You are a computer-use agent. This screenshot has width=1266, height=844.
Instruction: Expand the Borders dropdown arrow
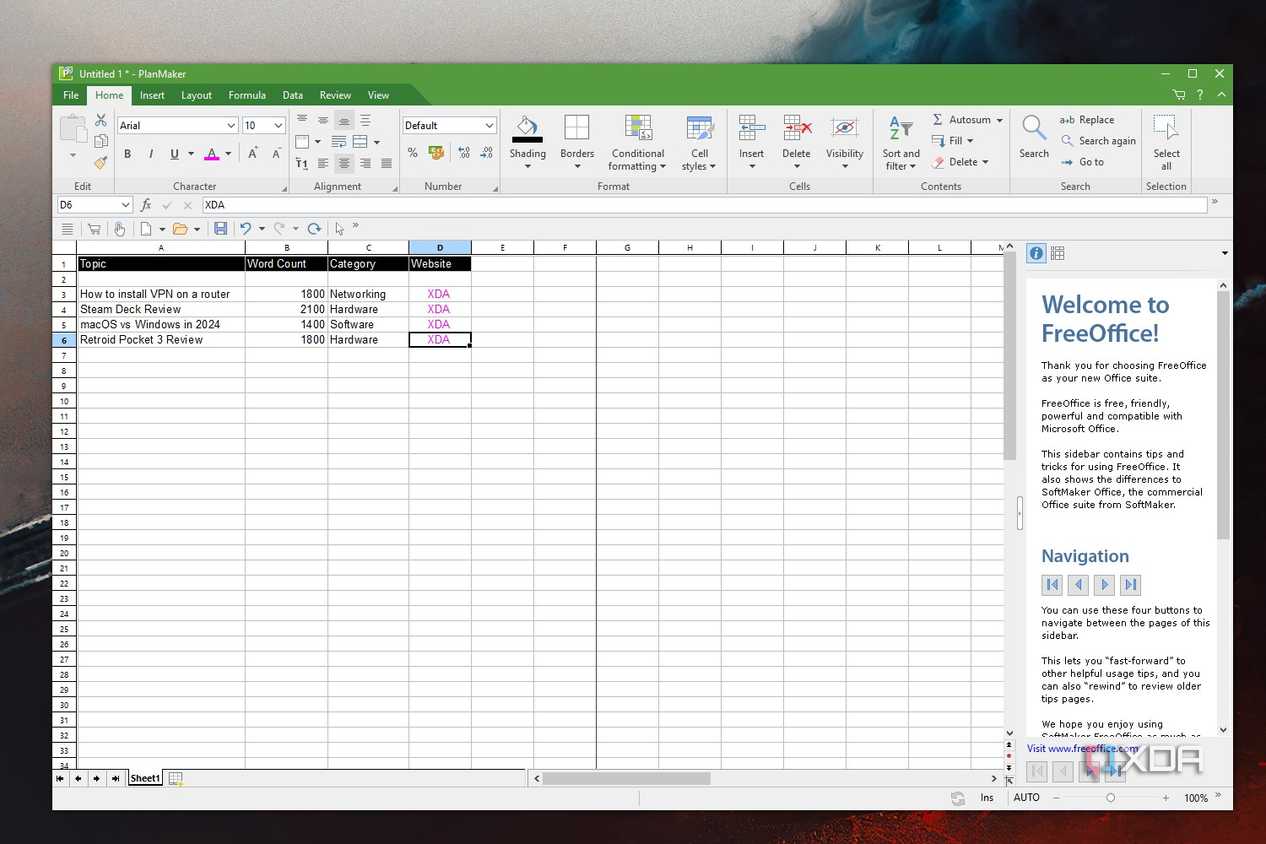click(x=577, y=167)
